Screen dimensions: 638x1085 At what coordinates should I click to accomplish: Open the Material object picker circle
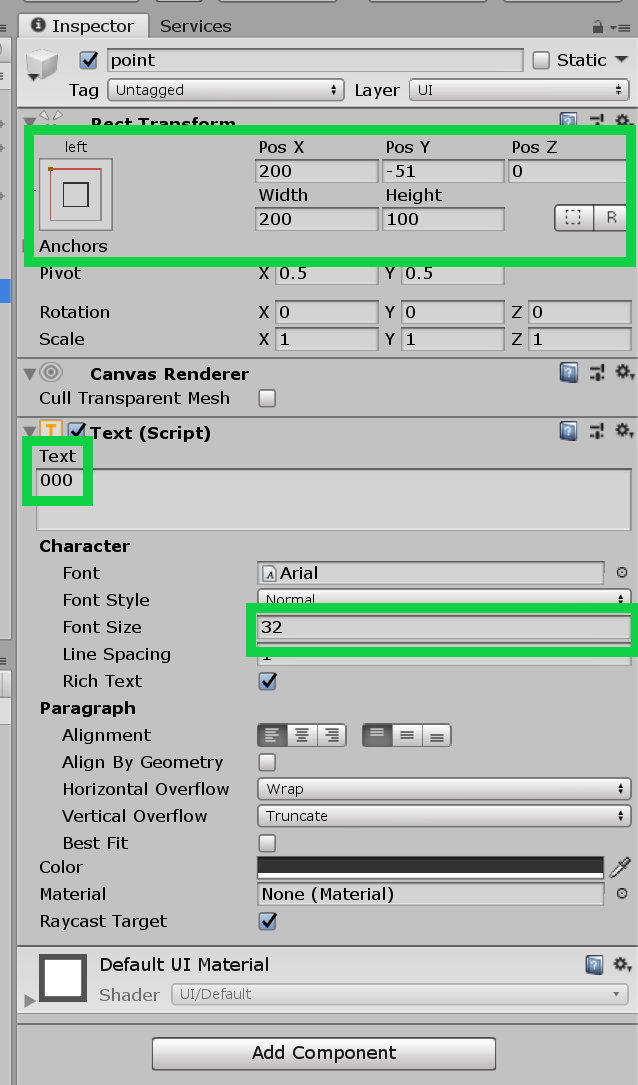(x=622, y=894)
